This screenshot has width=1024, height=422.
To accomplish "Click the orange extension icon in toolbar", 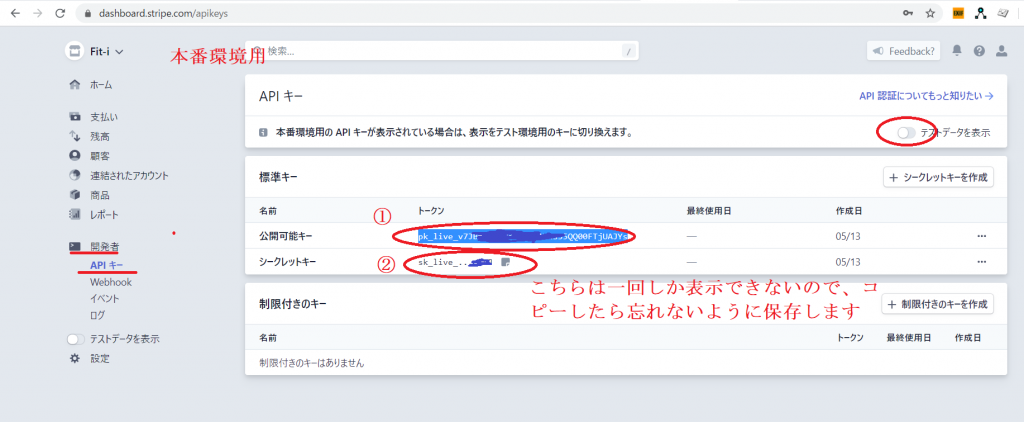I will tap(959, 14).
